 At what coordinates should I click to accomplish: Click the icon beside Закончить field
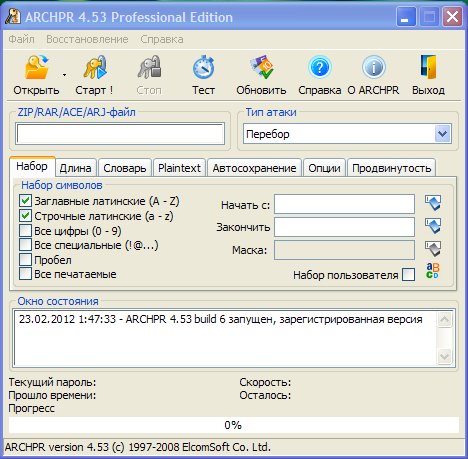click(433, 226)
